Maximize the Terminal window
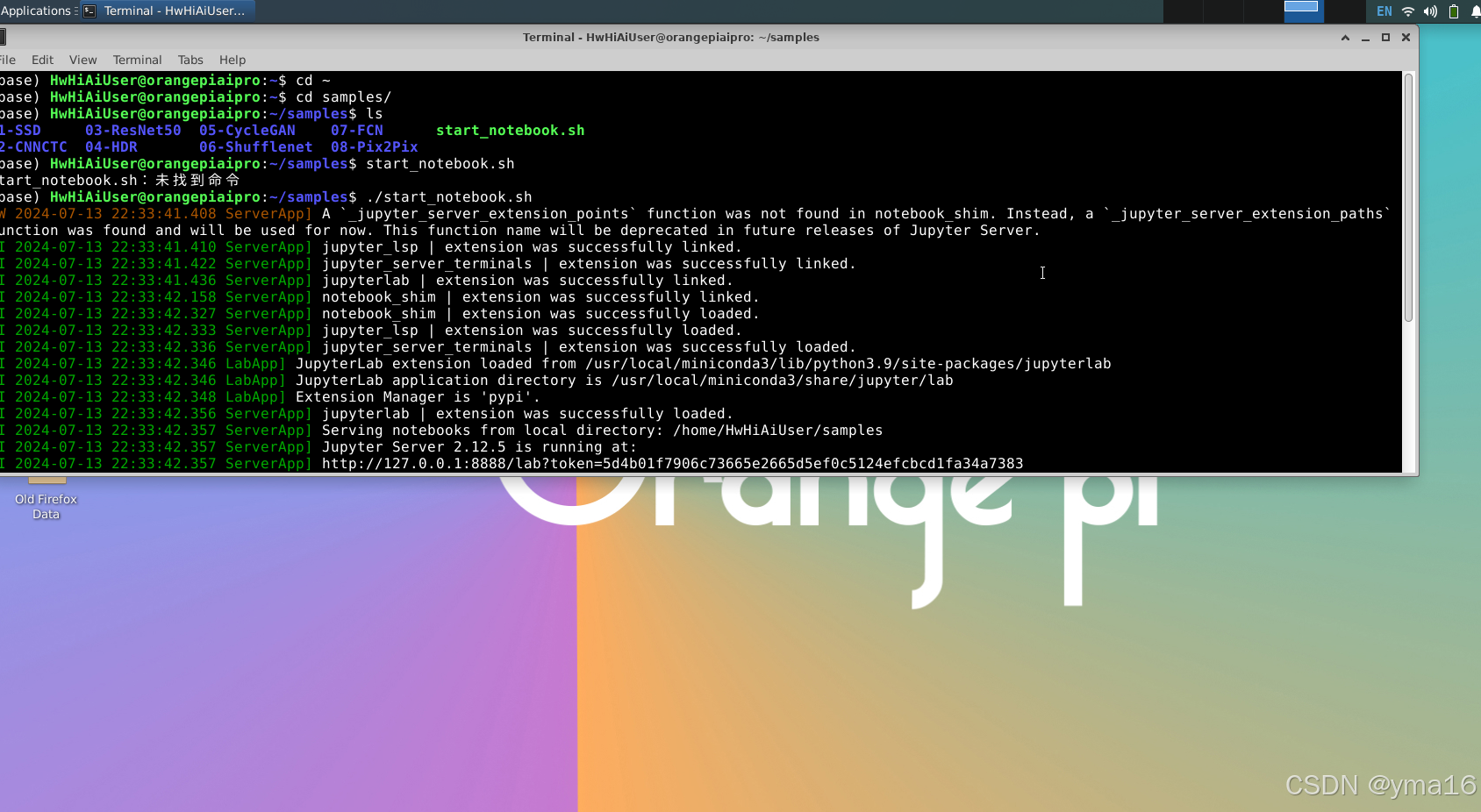 click(1385, 37)
